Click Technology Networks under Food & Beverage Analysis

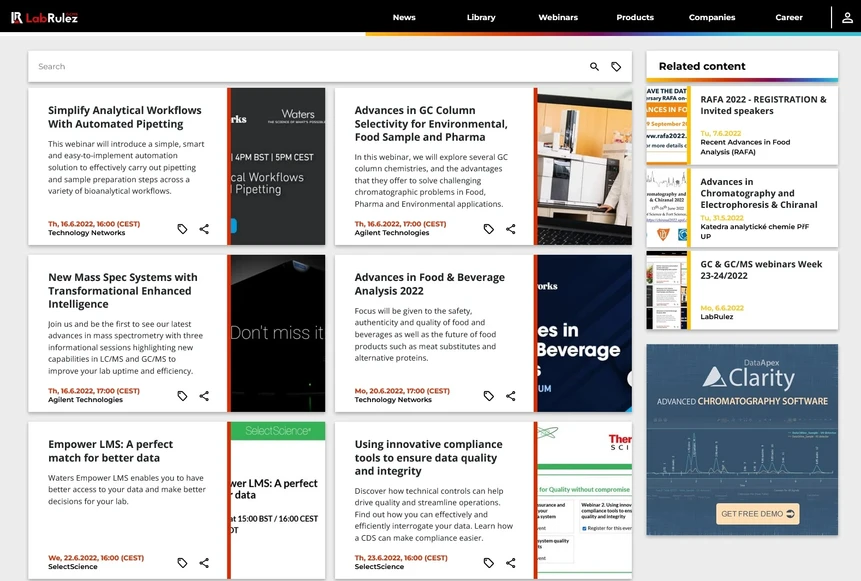point(393,400)
